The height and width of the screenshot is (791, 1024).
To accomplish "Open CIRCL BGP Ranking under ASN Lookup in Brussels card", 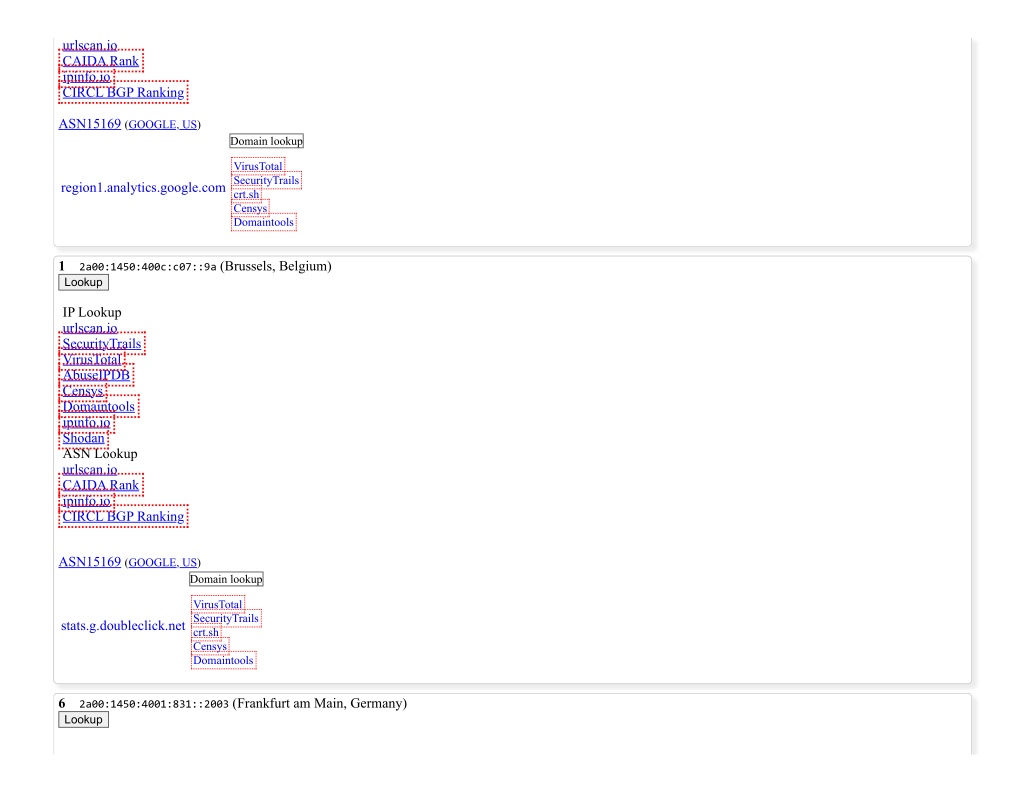I will 123,517.
